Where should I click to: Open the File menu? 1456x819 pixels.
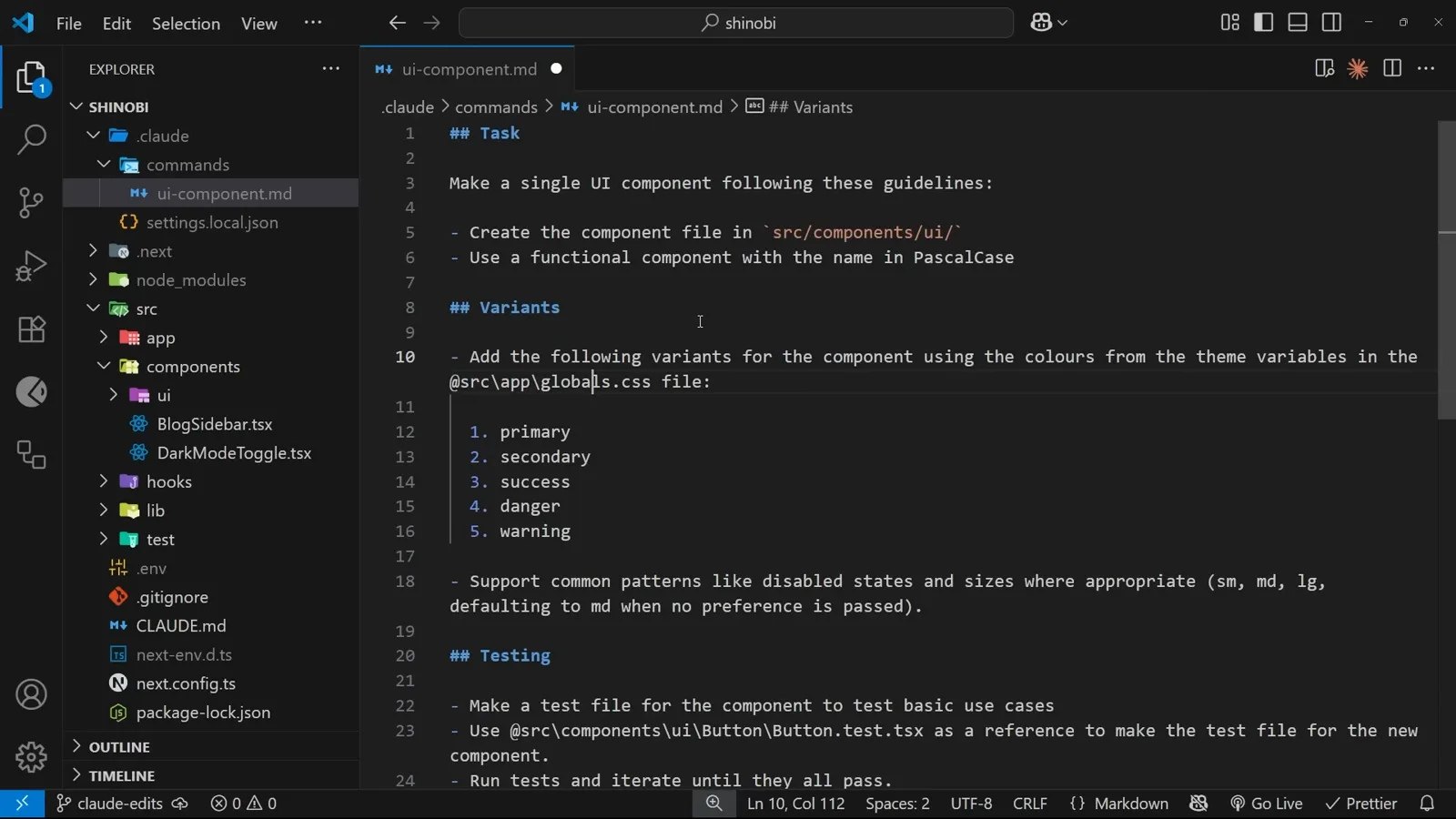(68, 24)
